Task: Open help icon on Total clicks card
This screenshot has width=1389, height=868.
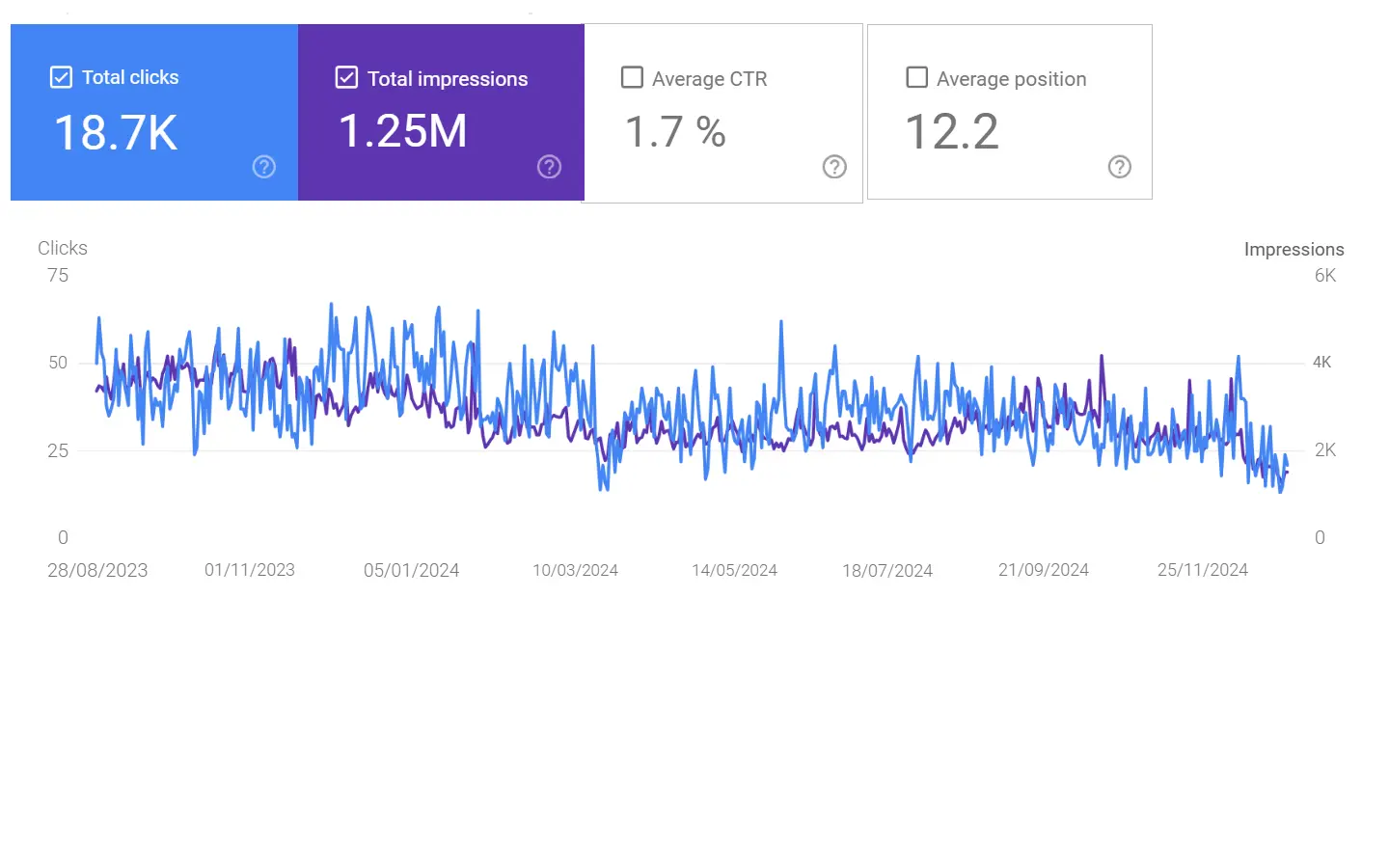Action: 264,167
